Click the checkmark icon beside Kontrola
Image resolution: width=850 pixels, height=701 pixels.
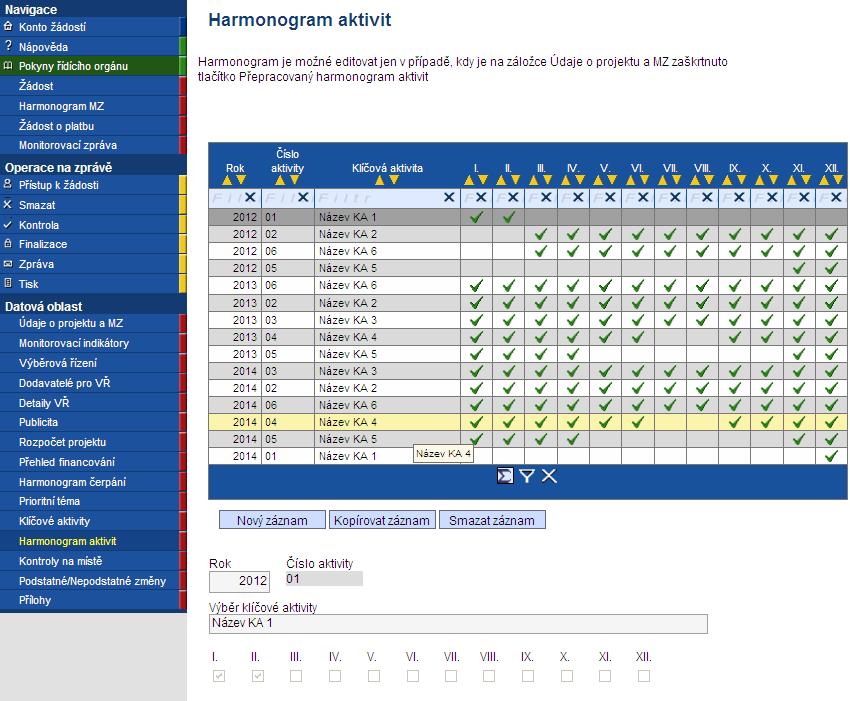pos(8,224)
